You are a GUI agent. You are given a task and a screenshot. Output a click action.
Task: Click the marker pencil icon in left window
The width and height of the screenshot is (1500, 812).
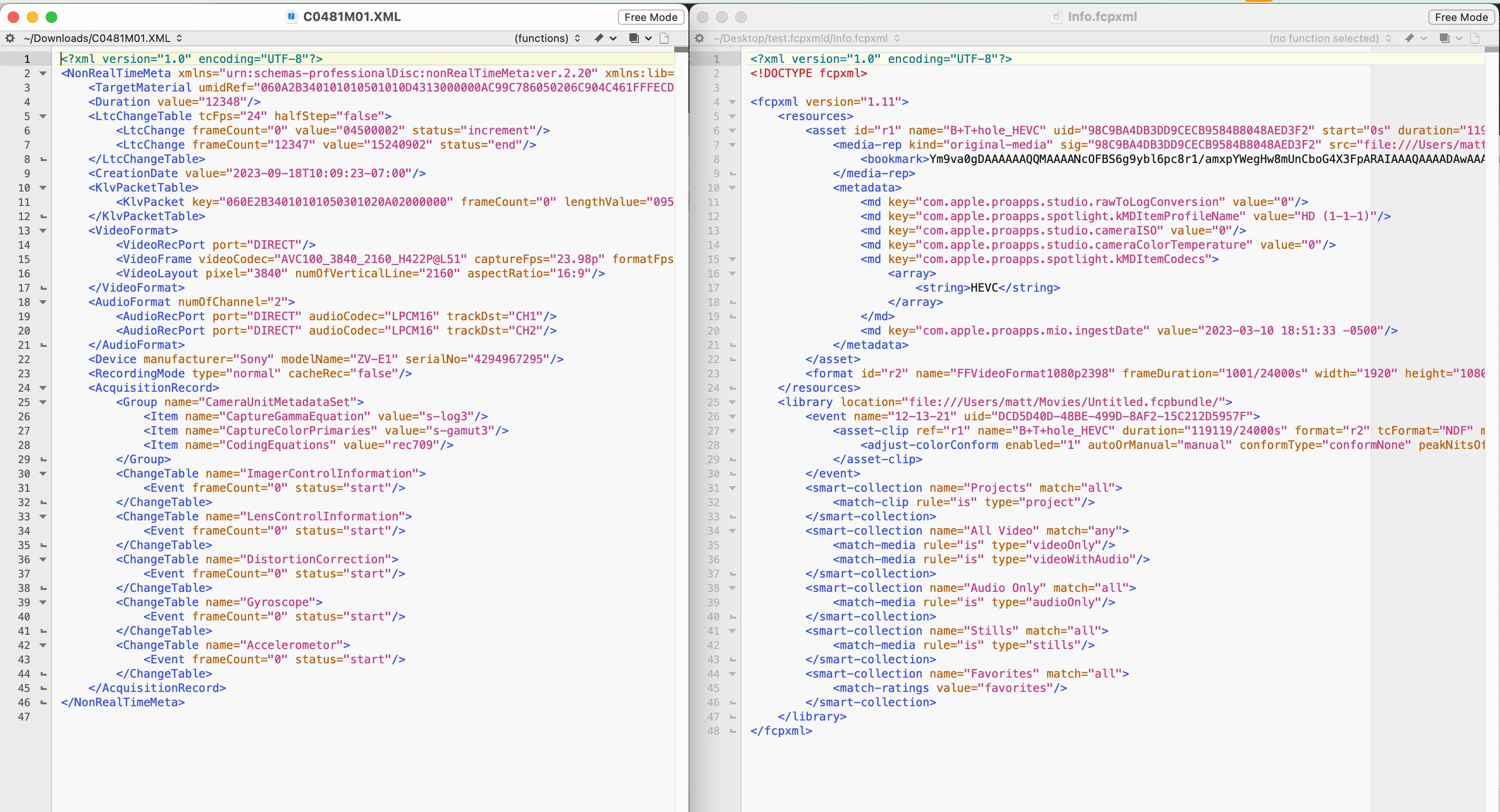pyautogui.click(x=598, y=39)
